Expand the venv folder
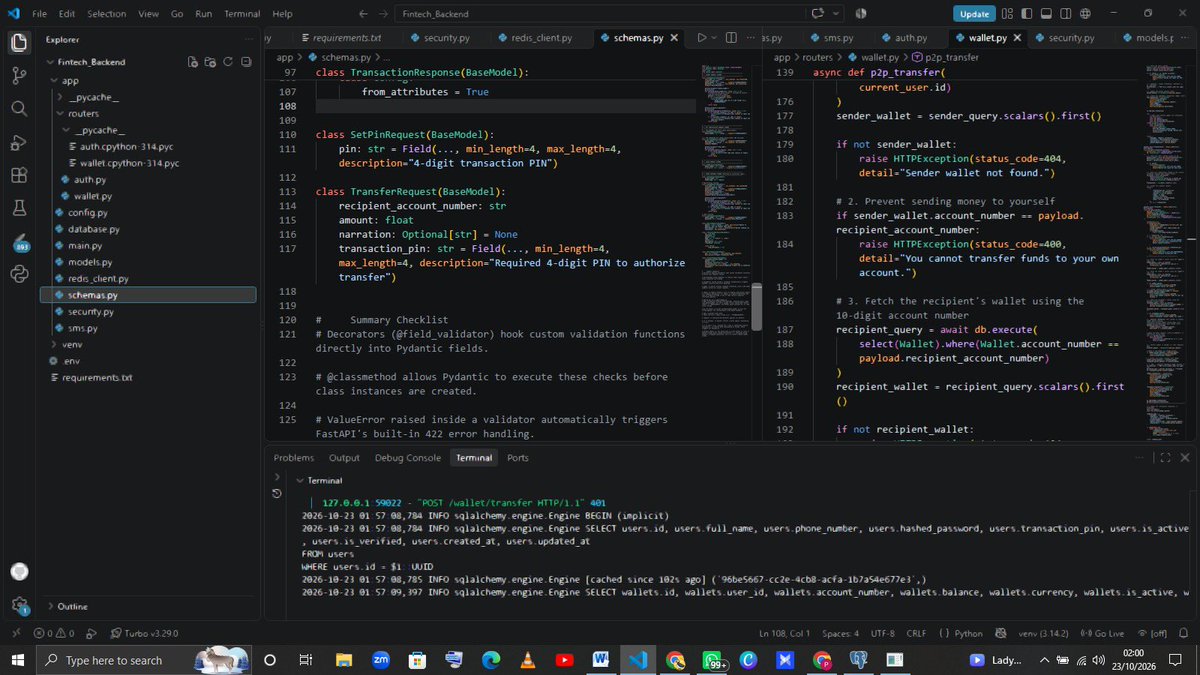The width and height of the screenshot is (1200, 675). (55, 344)
